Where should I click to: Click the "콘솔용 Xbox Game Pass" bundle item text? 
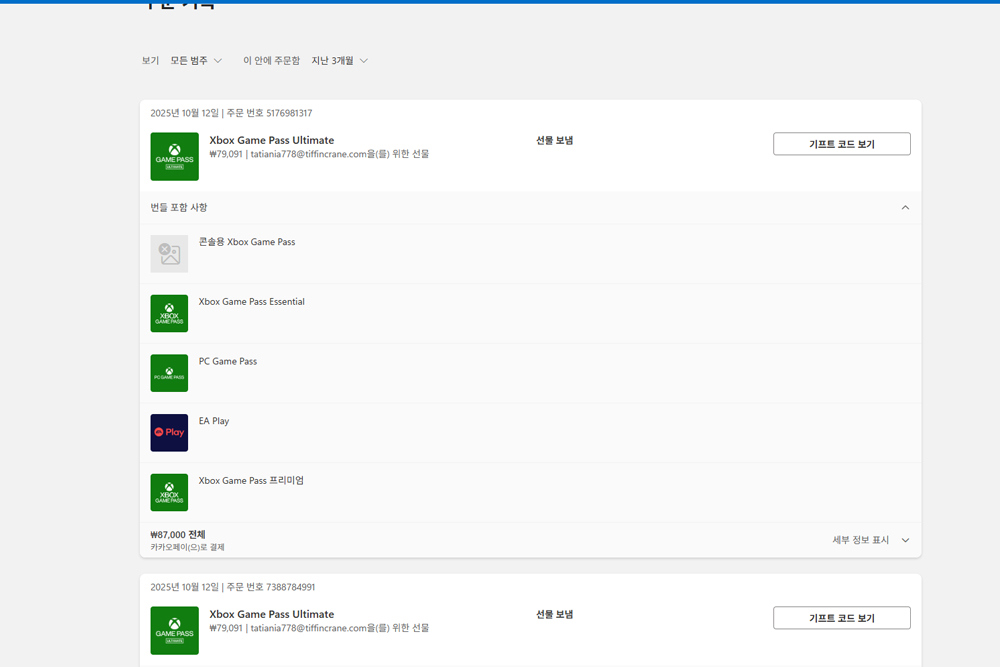(247, 242)
